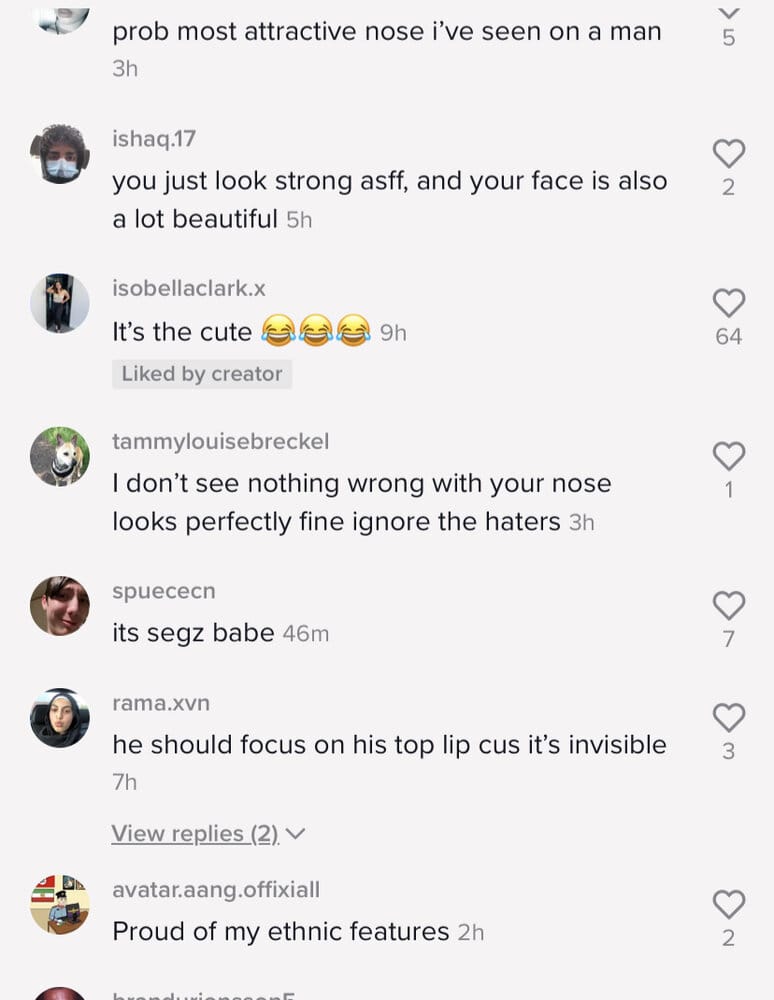Like isobellaclark.x's comment
Screen dimensions: 774x1000
tap(728, 304)
